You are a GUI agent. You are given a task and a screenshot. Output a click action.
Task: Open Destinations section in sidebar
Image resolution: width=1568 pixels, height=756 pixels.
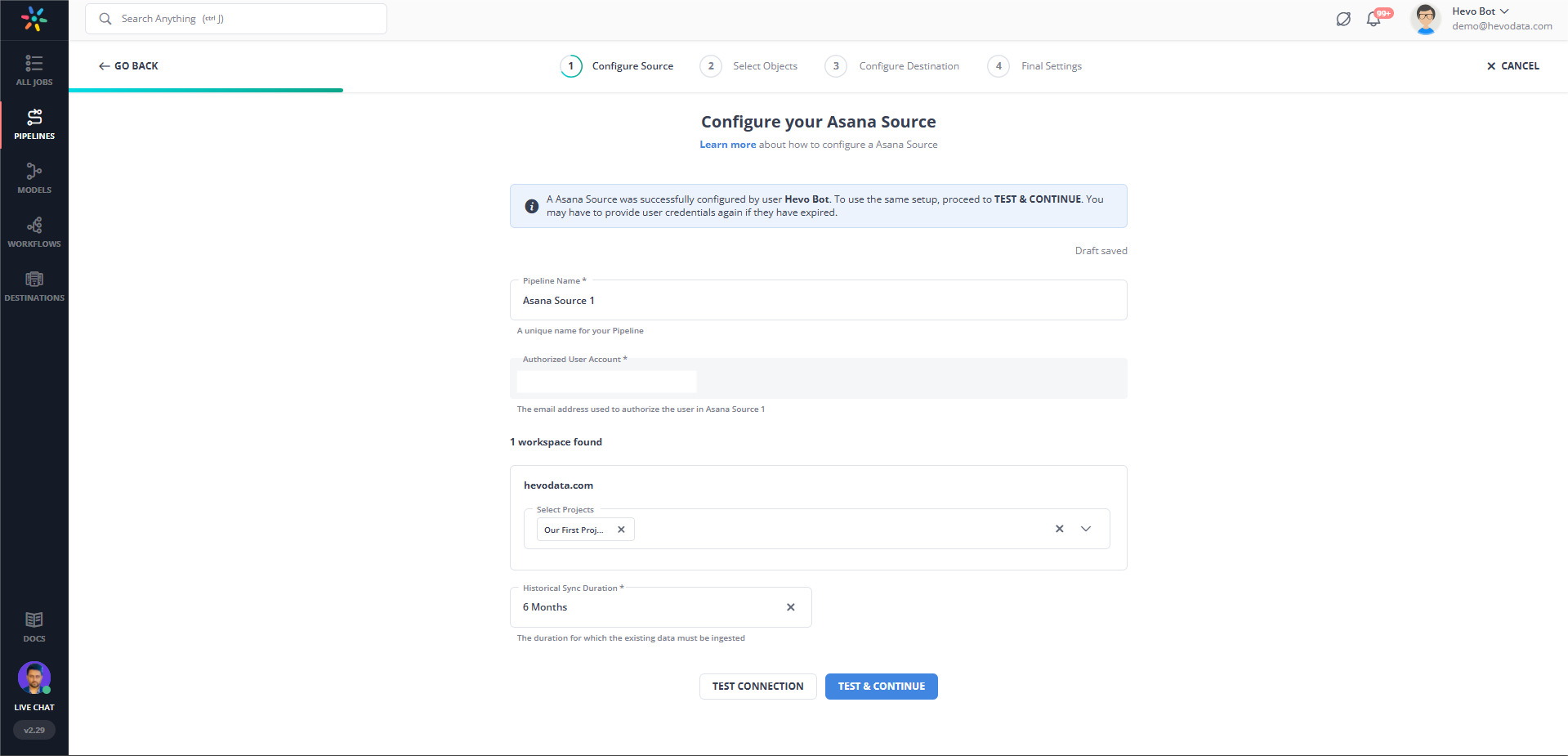point(34,286)
